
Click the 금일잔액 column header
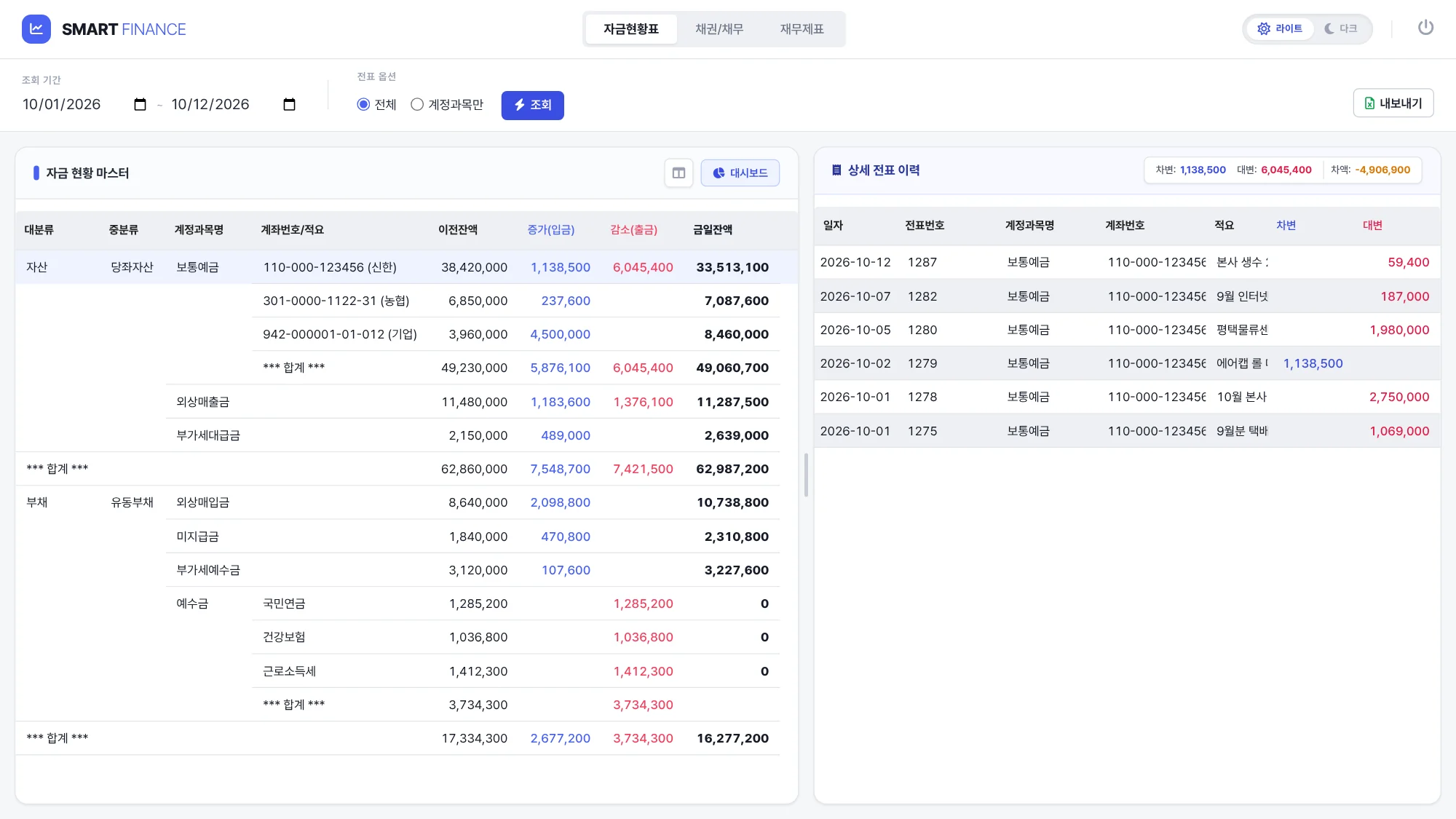(712, 230)
